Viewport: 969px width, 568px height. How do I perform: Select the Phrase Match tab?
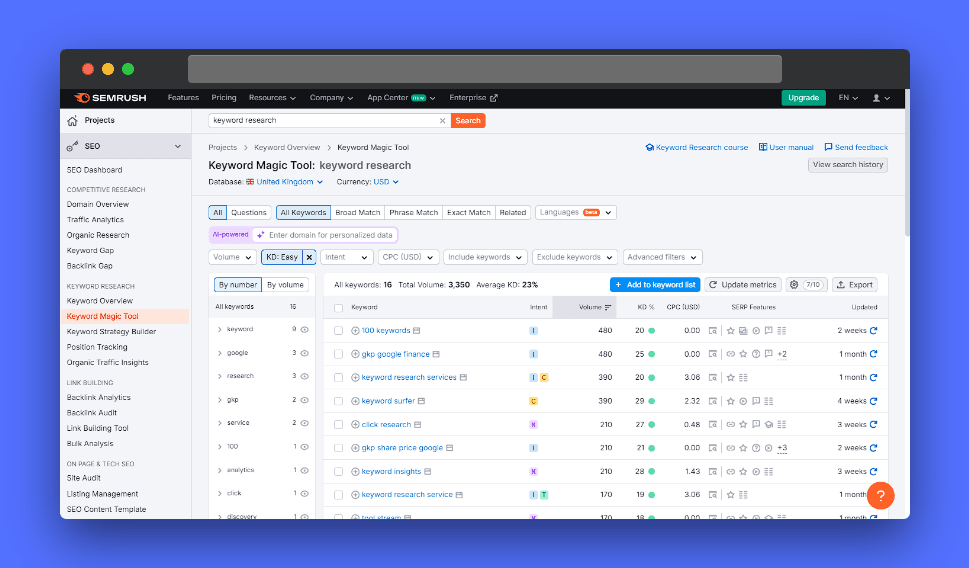tap(413, 213)
